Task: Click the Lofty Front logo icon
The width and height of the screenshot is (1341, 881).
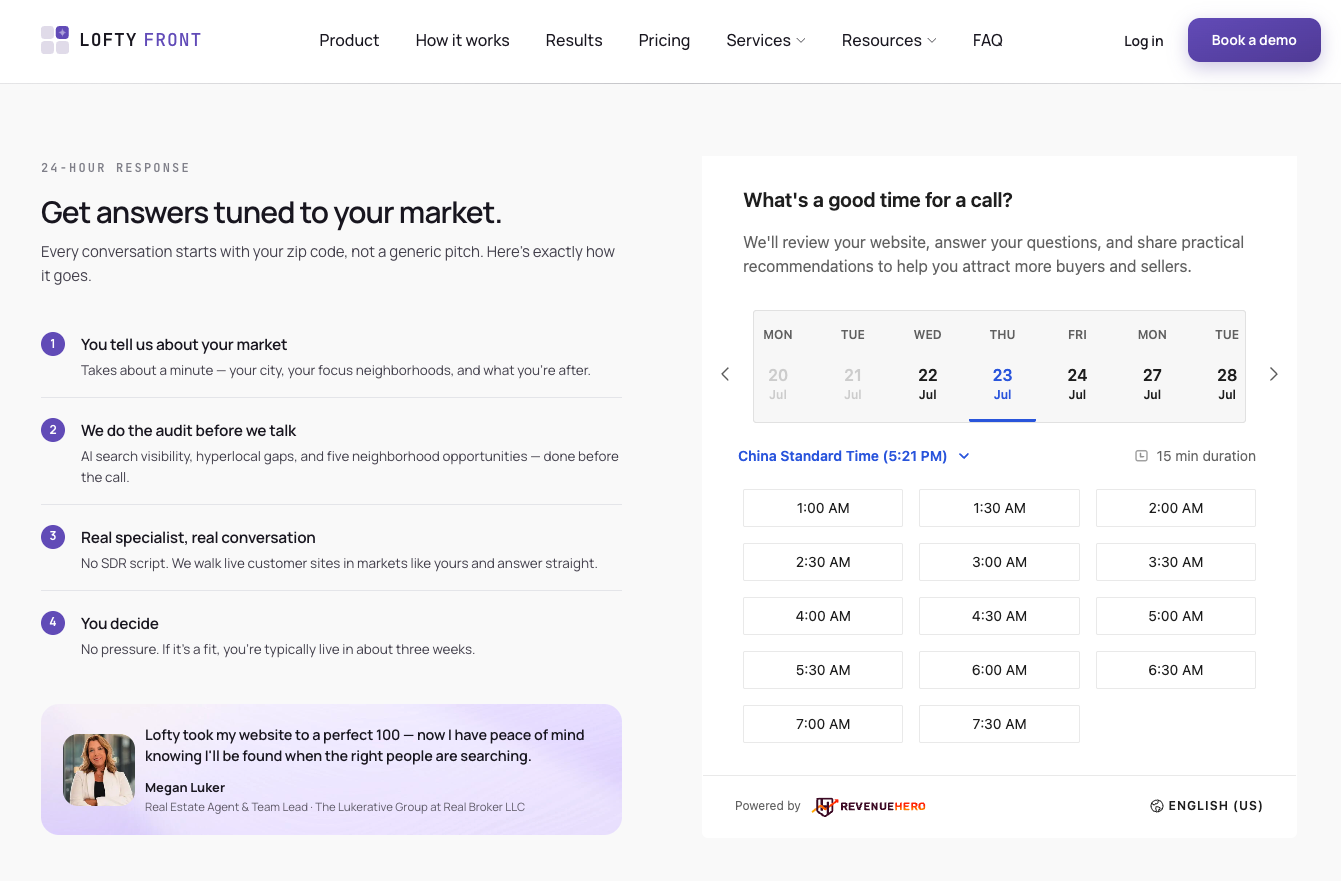Action: coord(55,40)
